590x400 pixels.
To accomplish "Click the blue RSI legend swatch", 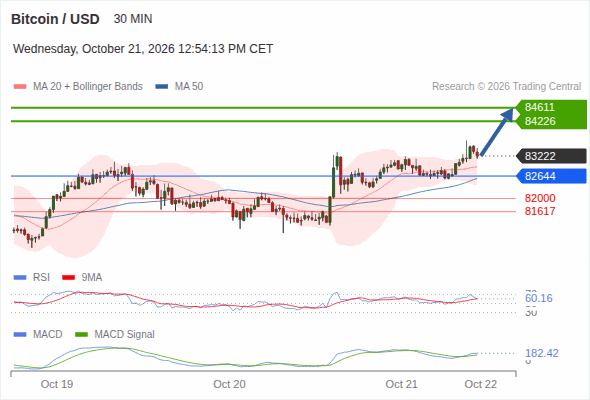I will pos(20,278).
